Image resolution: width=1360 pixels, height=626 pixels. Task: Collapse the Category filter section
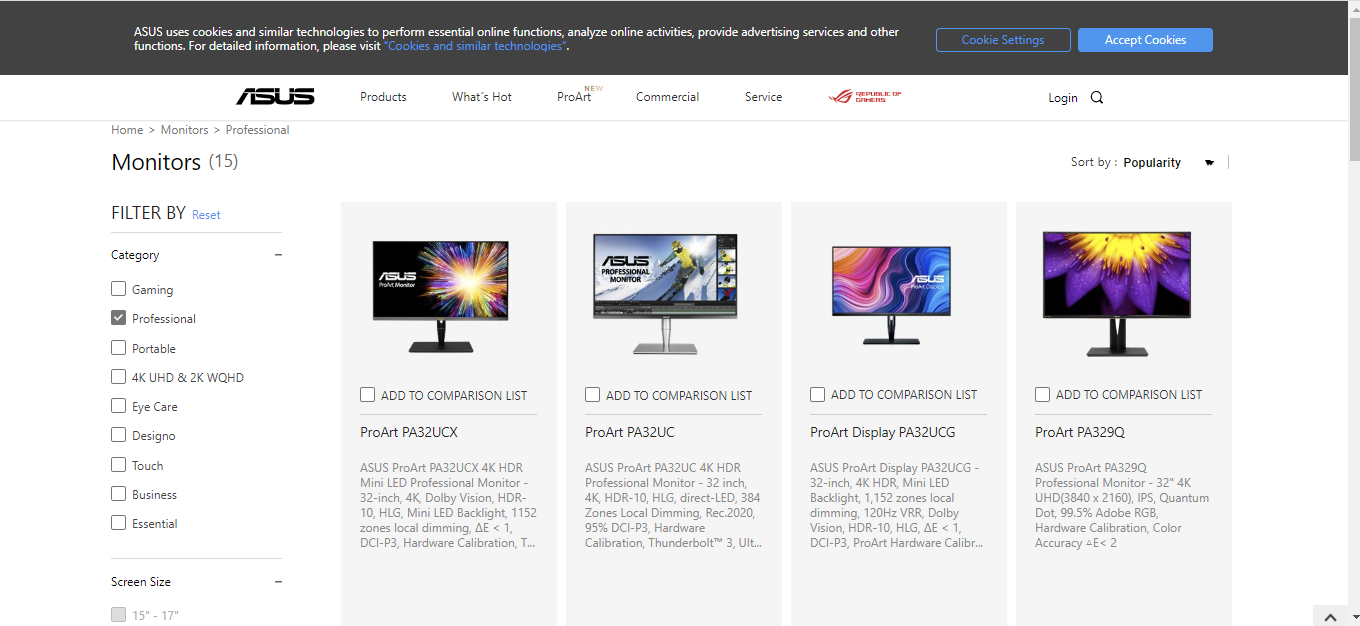(x=279, y=255)
